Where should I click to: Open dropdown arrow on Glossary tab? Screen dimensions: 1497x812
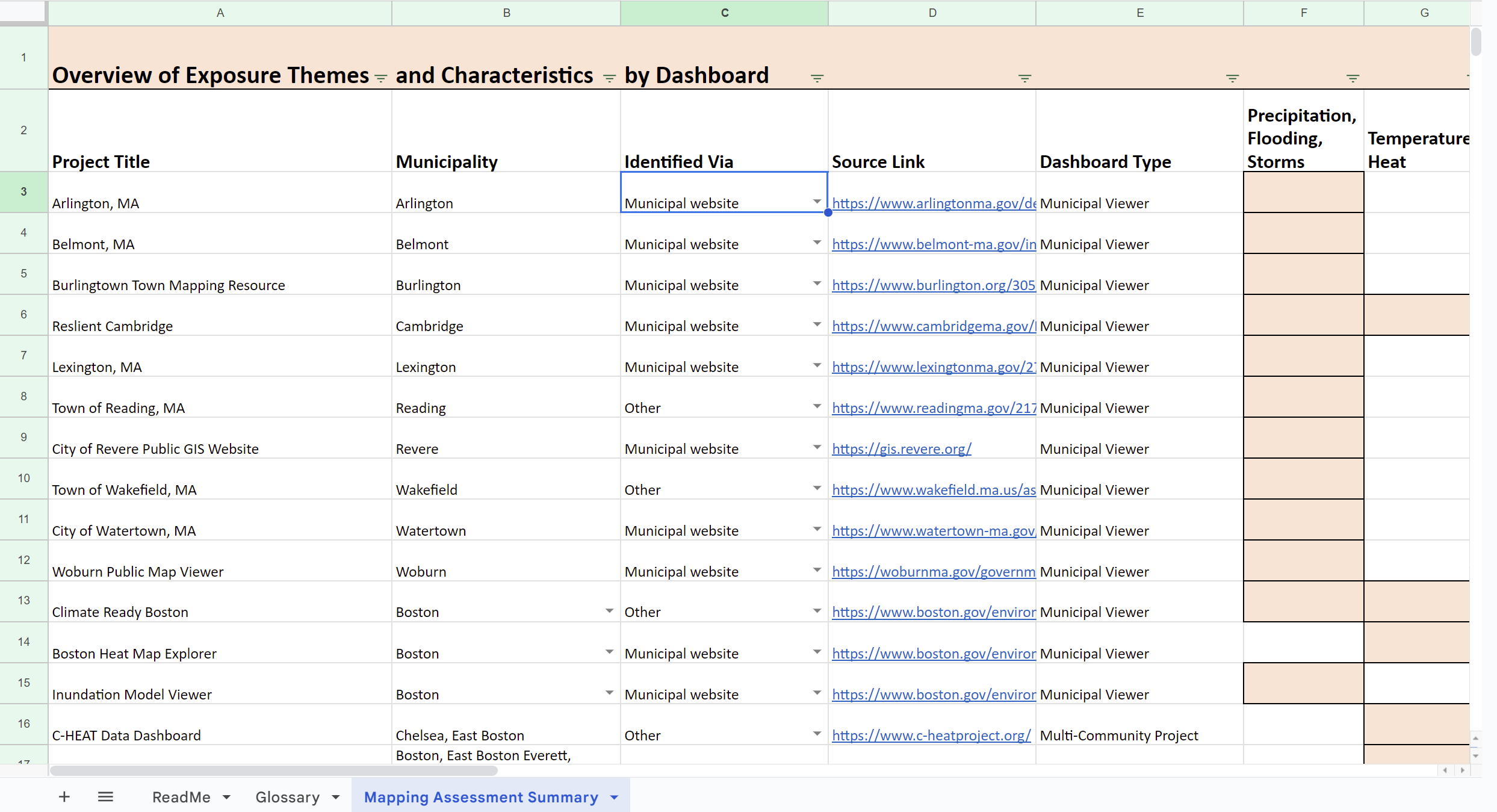tap(336, 798)
